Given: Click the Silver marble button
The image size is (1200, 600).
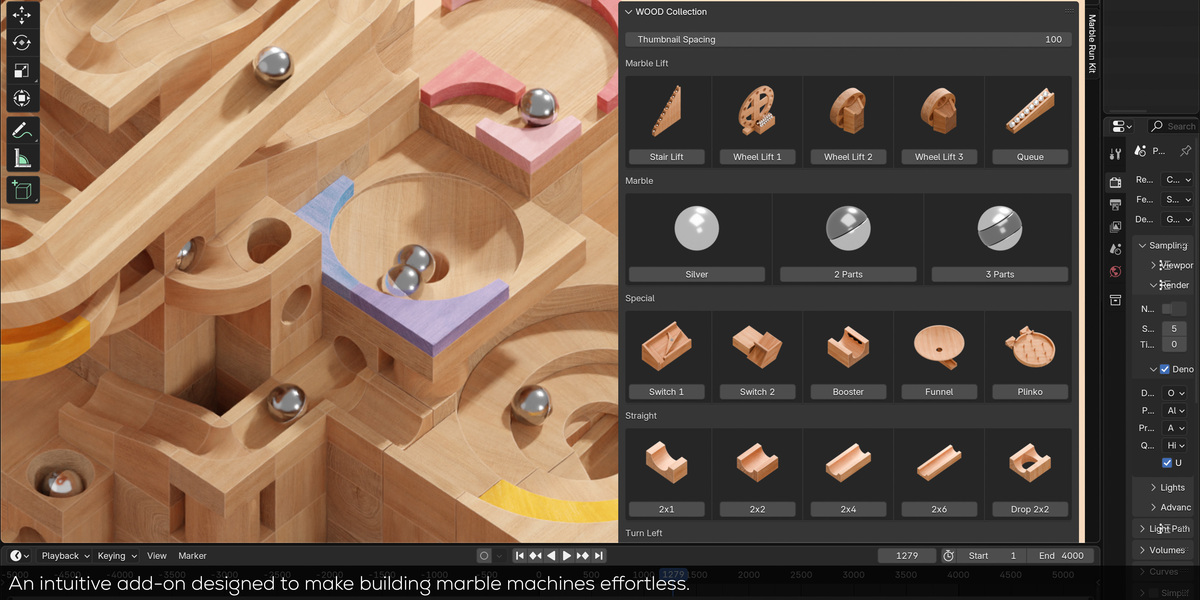Looking at the screenshot, I should click(x=697, y=274).
